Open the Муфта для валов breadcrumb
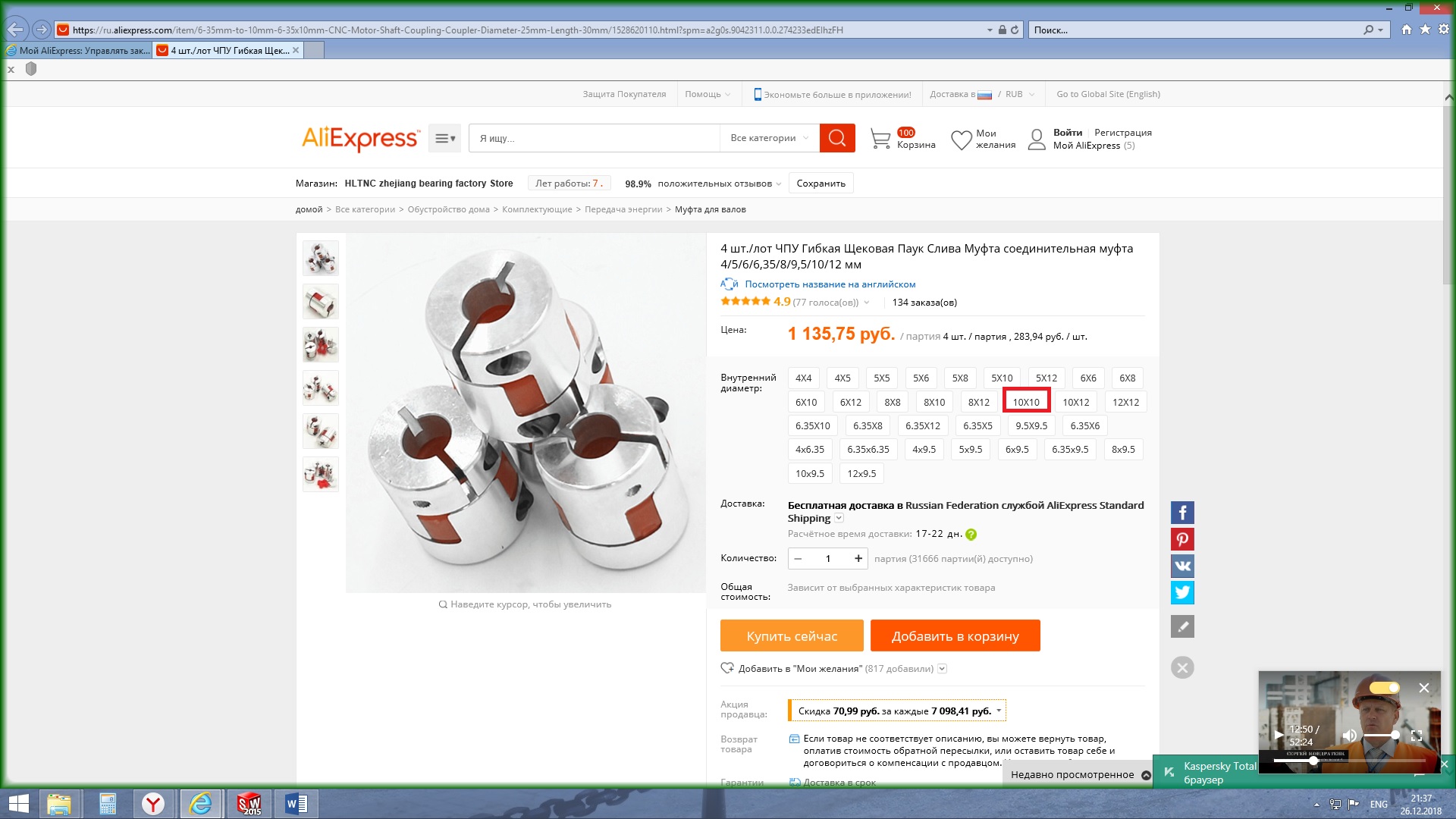This screenshot has height=819, width=1456. point(710,209)
